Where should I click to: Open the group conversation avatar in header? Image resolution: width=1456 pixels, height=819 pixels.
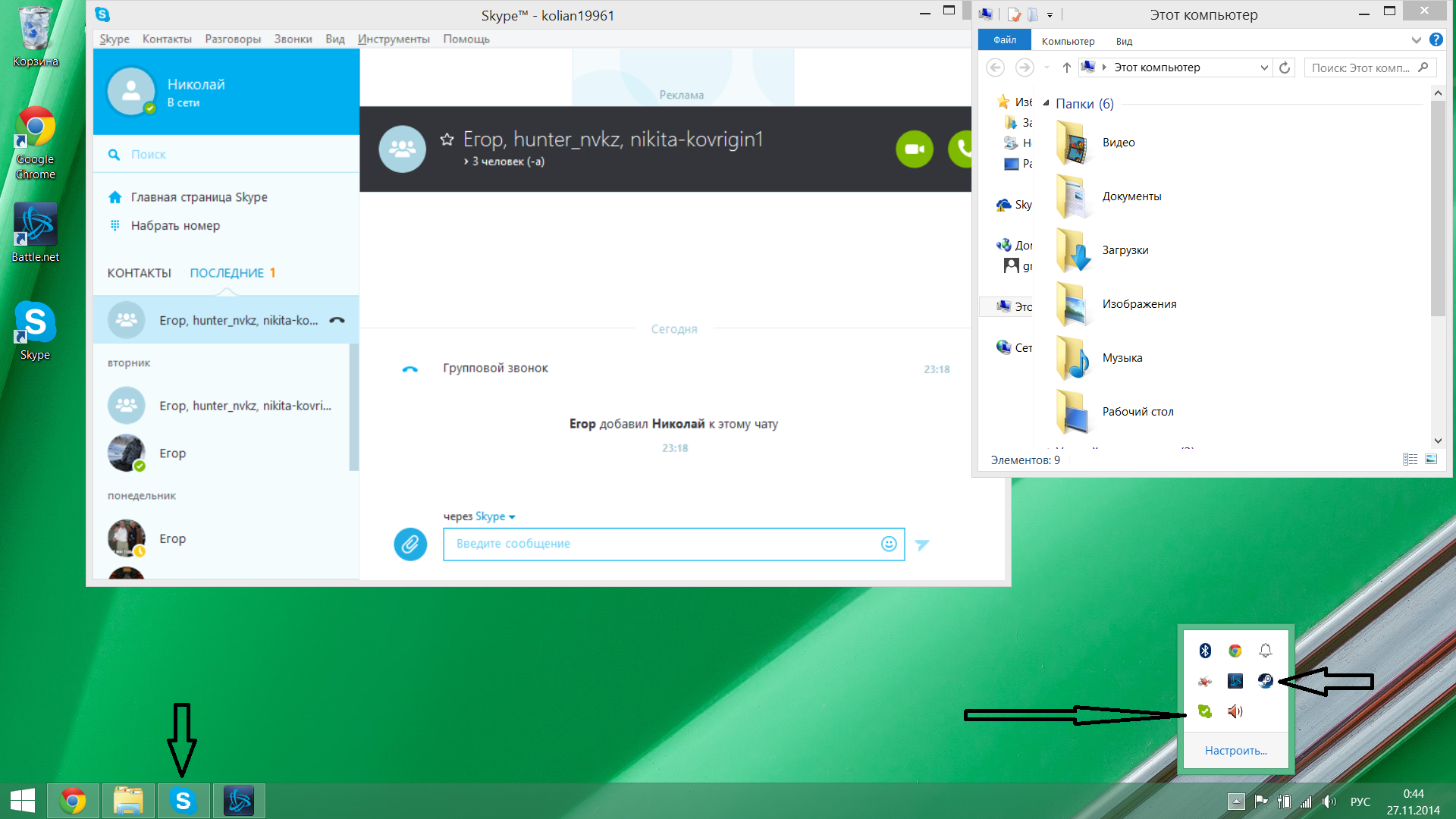coord(402,149)
